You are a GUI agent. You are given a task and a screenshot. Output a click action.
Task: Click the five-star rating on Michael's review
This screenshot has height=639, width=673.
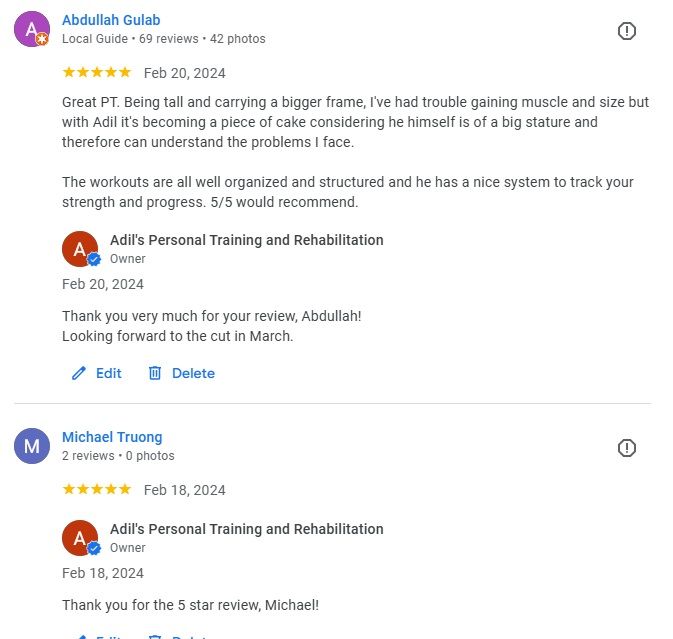96,489
